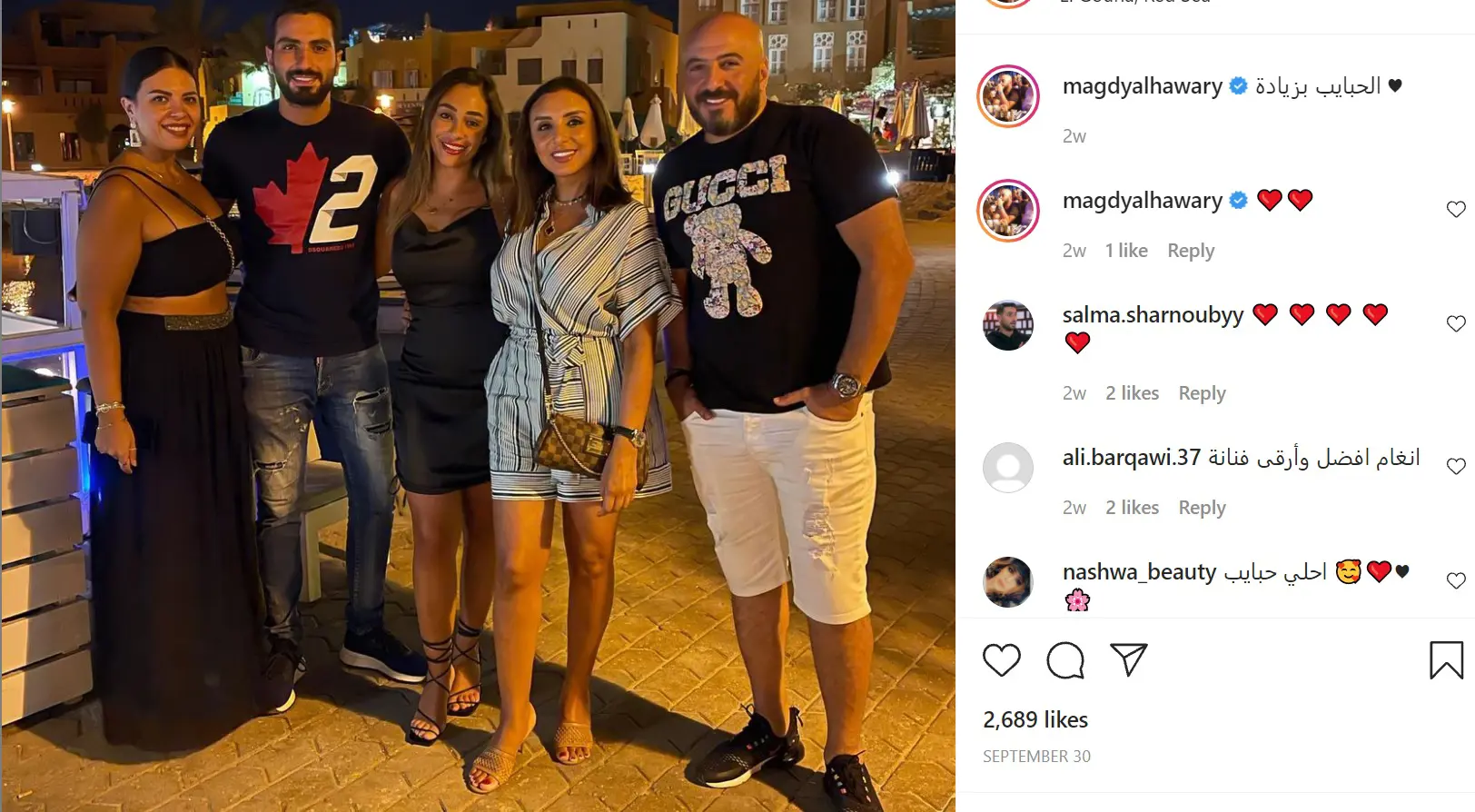
Task: Open magdyalhawary avatar in caption
Action: [x=1008, y=96]
